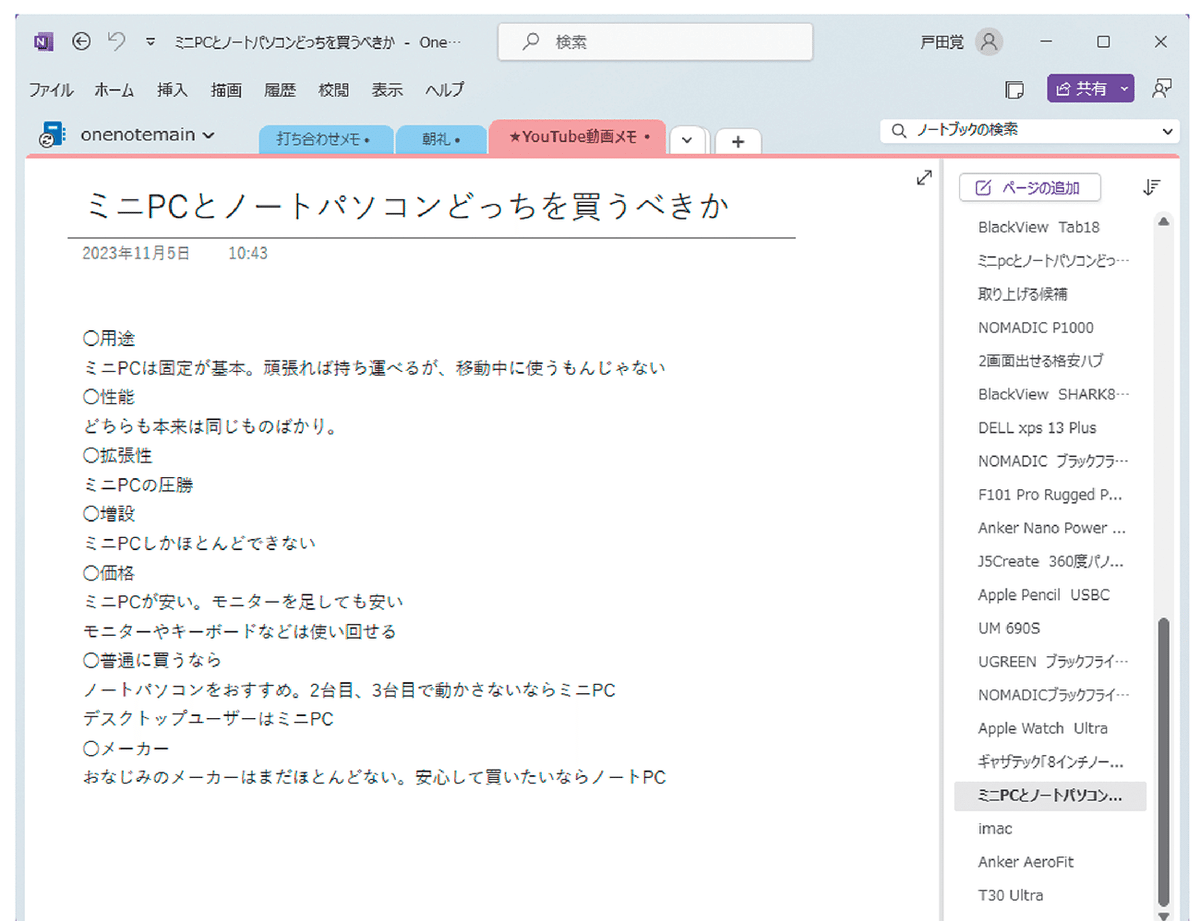Viewport: 1200px width, 921px height.
Task: Click the magnifier icon in ノートブックの検索 box
Action: (x=898, y=131)
